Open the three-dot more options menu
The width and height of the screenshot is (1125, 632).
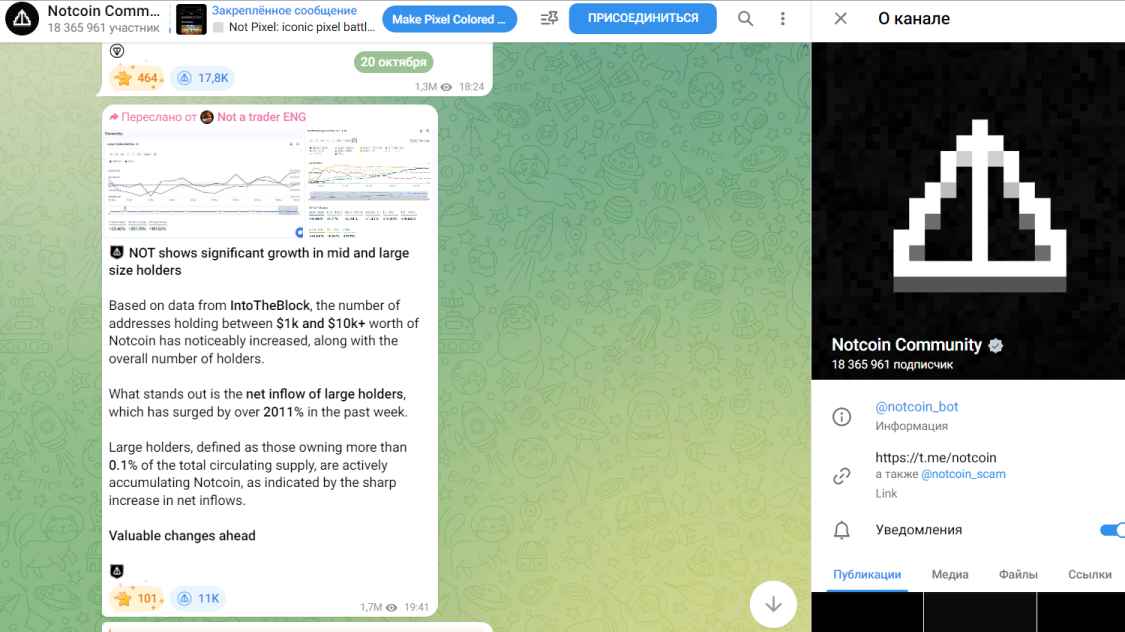783,19
